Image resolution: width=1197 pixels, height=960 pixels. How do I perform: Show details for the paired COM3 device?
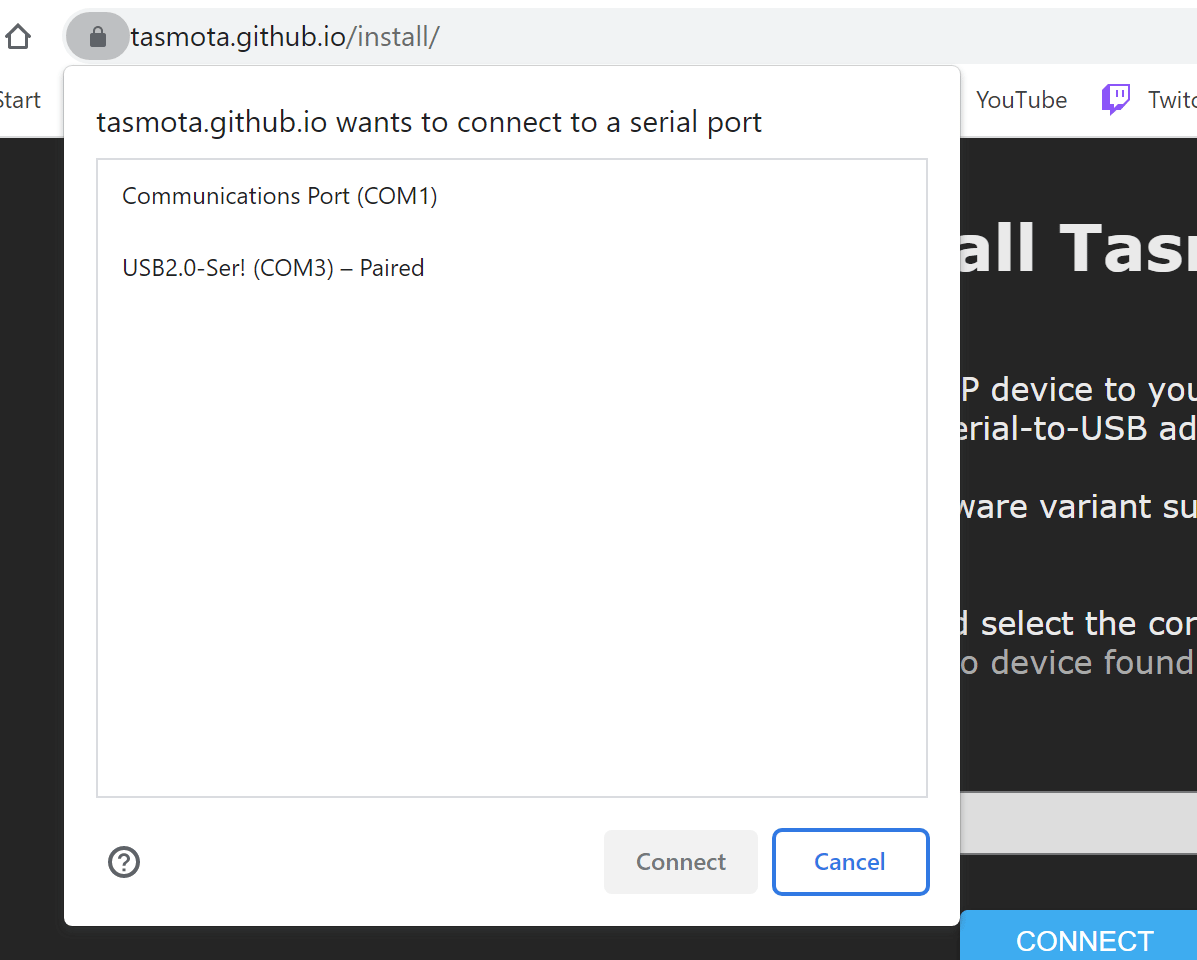pos(272,267)
